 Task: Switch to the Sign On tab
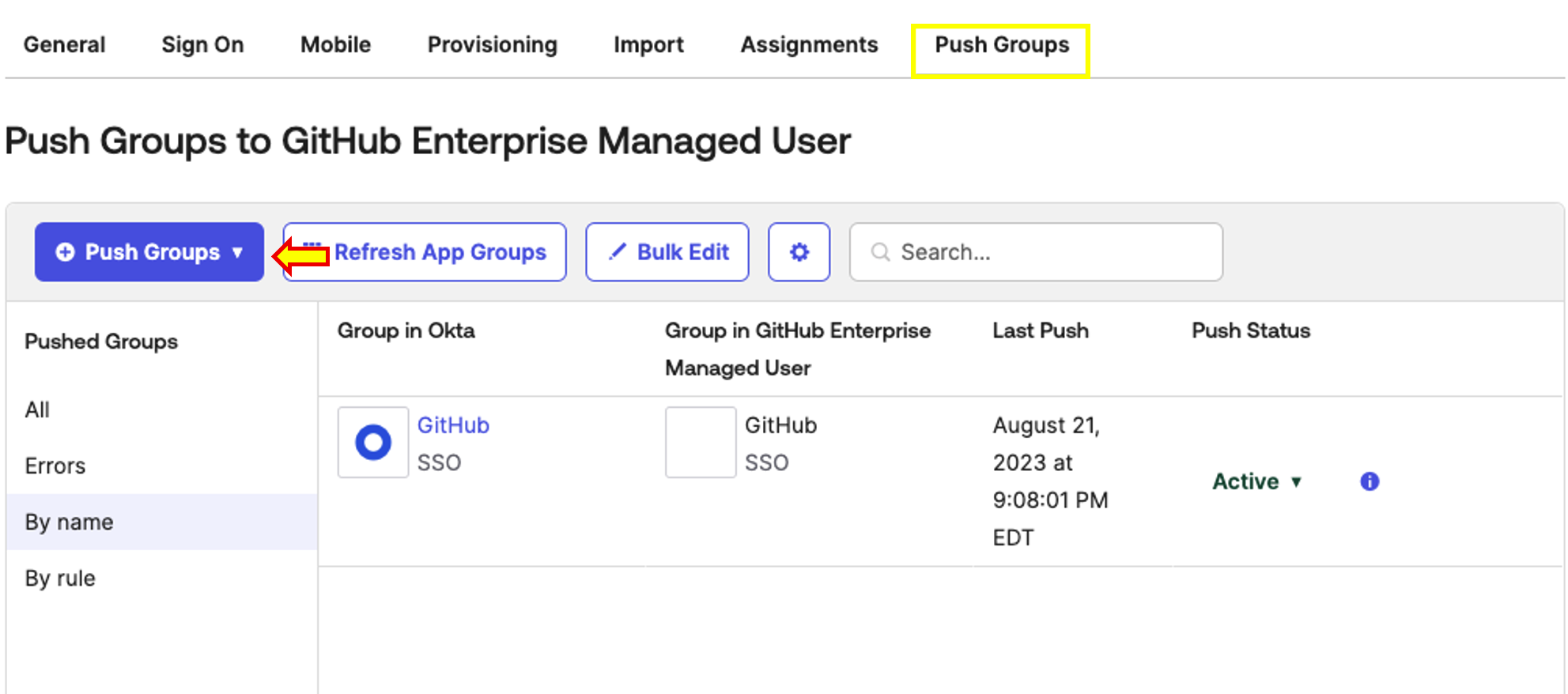202,45
